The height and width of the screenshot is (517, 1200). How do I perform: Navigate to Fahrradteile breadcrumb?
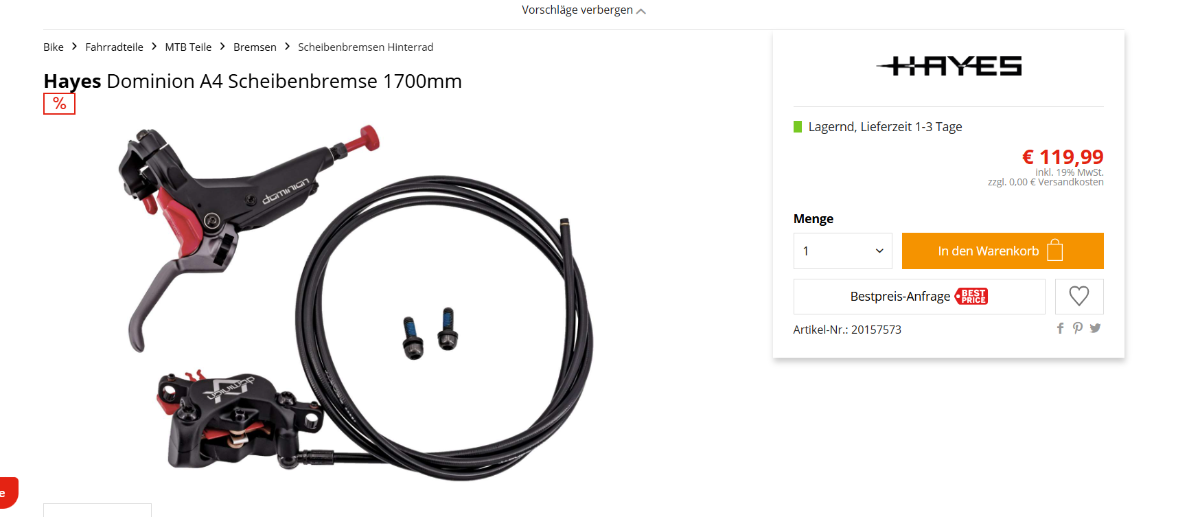[114, 47]
